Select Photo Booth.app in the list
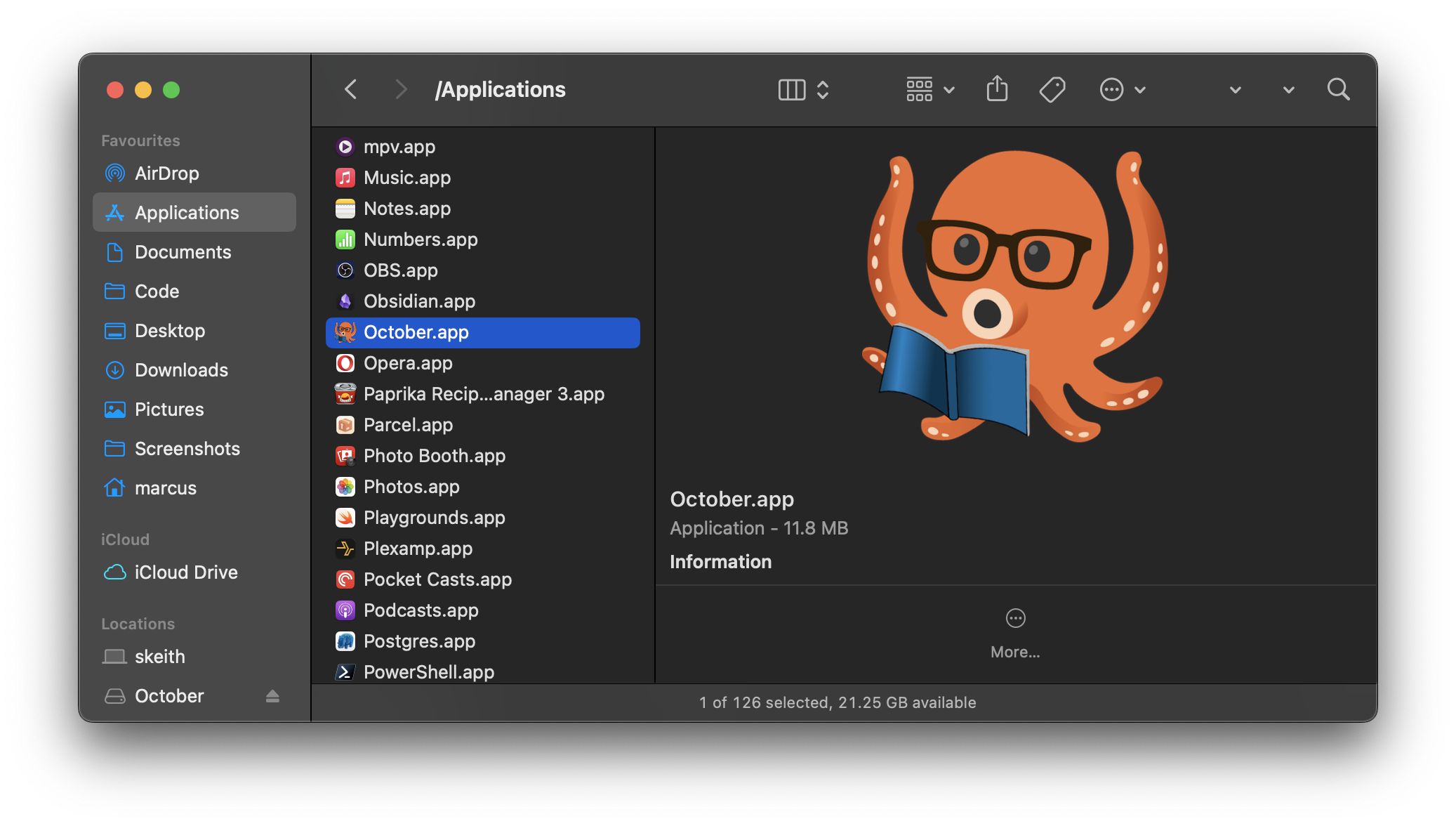Screen dimensions: 1456x826 pyautogui.click(x=434, y=456)
